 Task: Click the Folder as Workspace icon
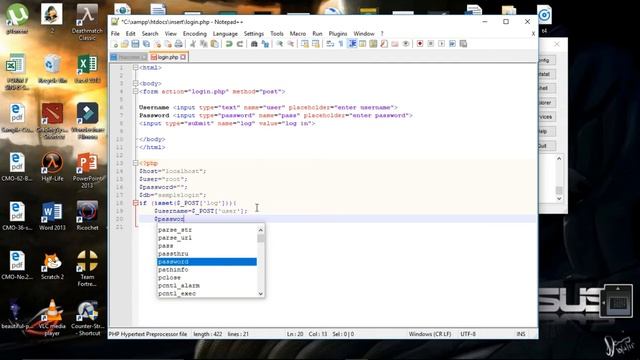(x=395, y=44)
